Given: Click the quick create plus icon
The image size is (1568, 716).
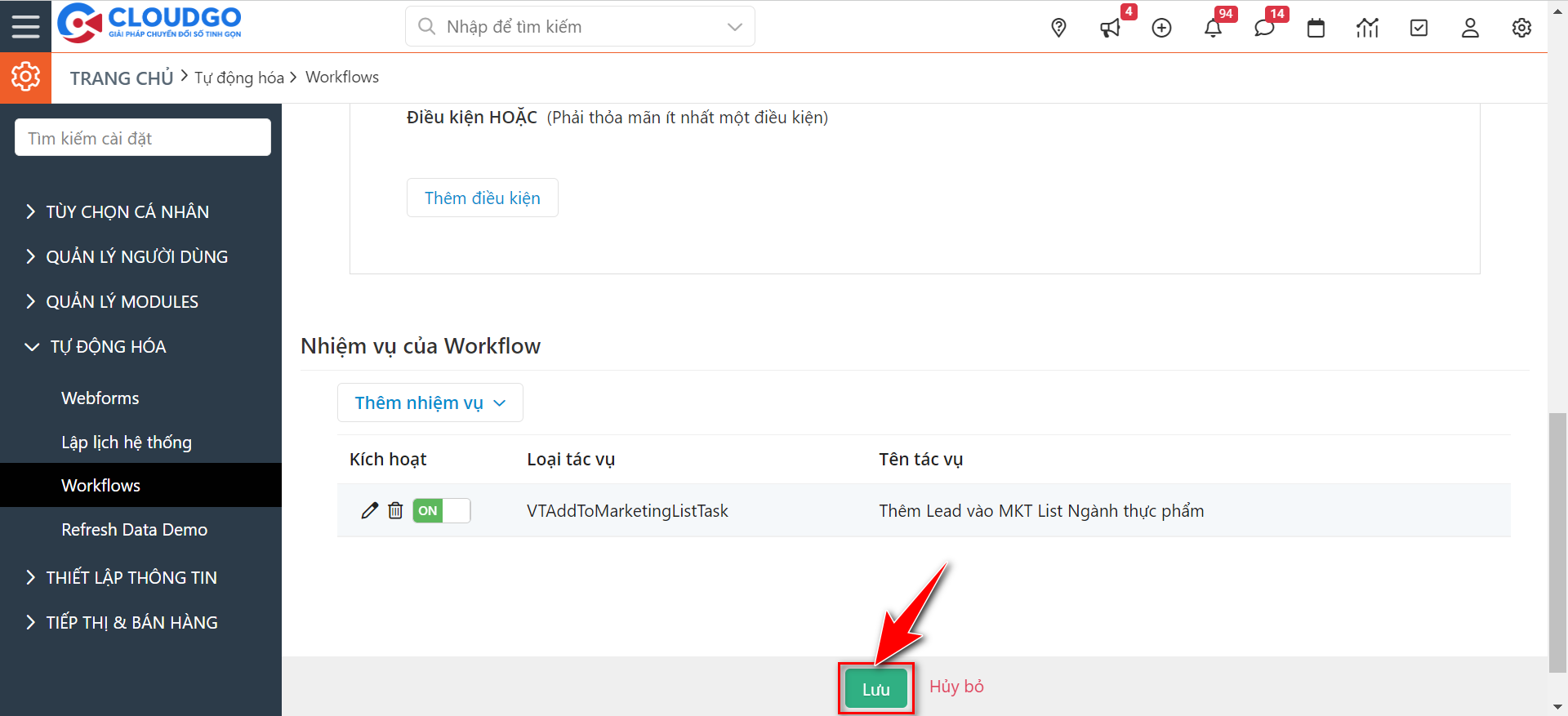Looking at the screenshot, I should (x=1161, y=28).
